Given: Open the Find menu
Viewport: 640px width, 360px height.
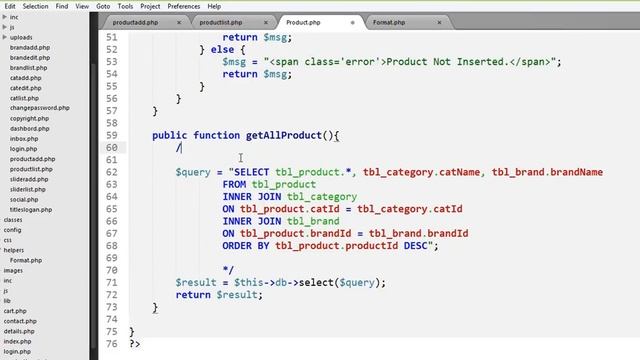Looking at the screenshot, I should 62,7.
